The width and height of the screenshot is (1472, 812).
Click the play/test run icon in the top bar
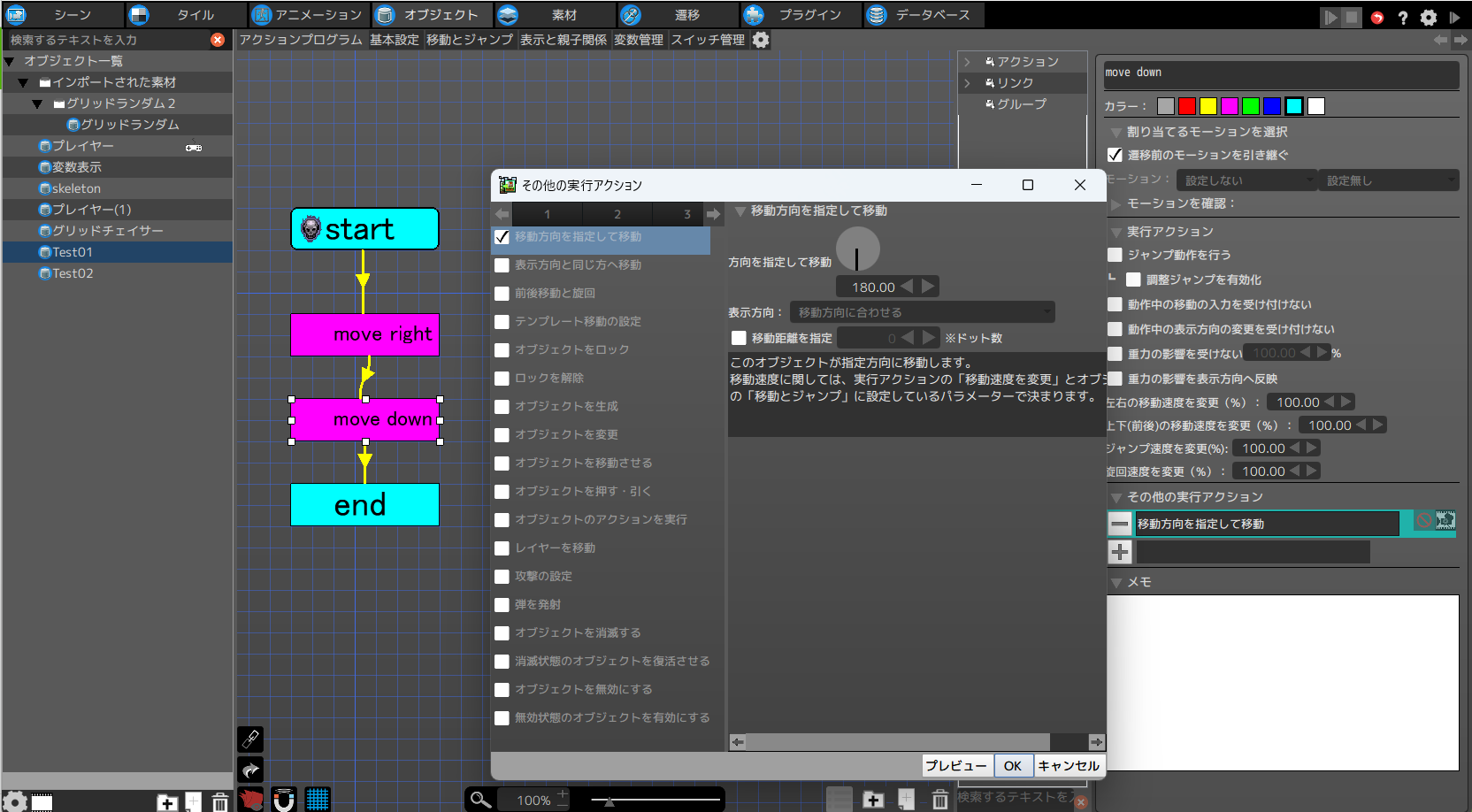tap(1330, 17)
